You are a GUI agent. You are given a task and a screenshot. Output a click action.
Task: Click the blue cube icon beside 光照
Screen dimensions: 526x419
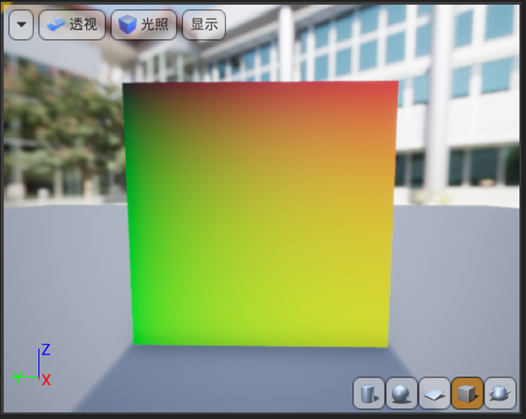click(x=127, y=24)
